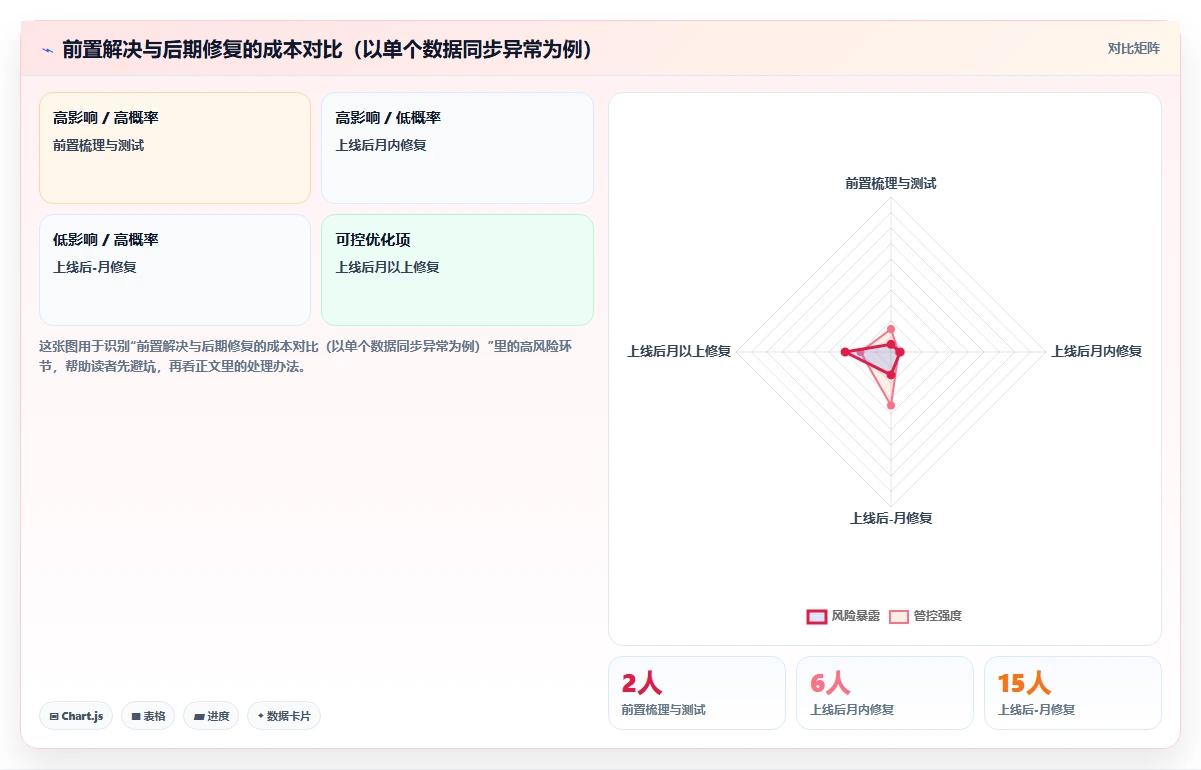Select the 可控优化项 matrix card
1201x770 pixels.
[x=457, y=270]
